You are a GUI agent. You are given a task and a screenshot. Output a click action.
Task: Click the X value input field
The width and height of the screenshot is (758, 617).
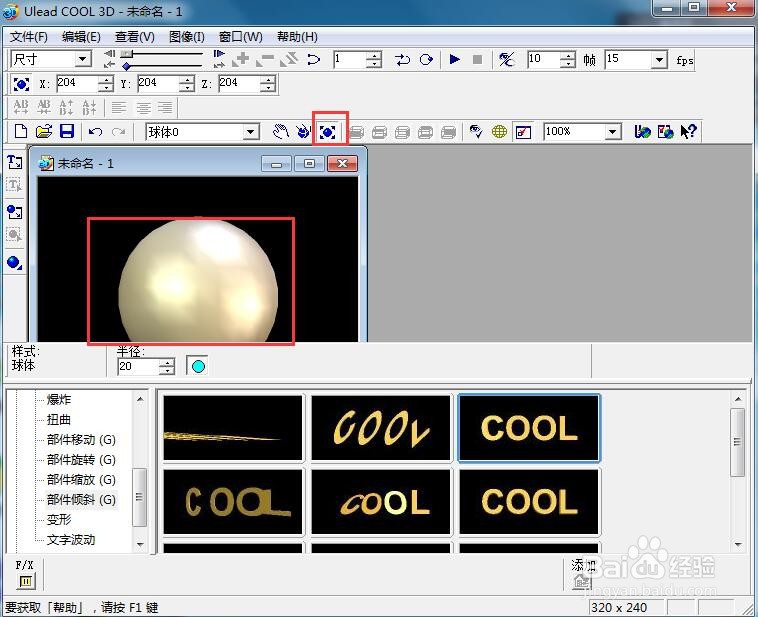[x=77, y=84]
